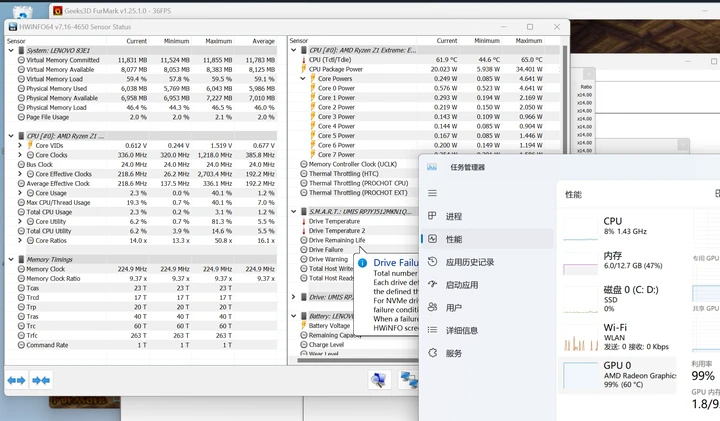
Task: Collapse the Battery: LENOVO group
Action: [294, 316]
